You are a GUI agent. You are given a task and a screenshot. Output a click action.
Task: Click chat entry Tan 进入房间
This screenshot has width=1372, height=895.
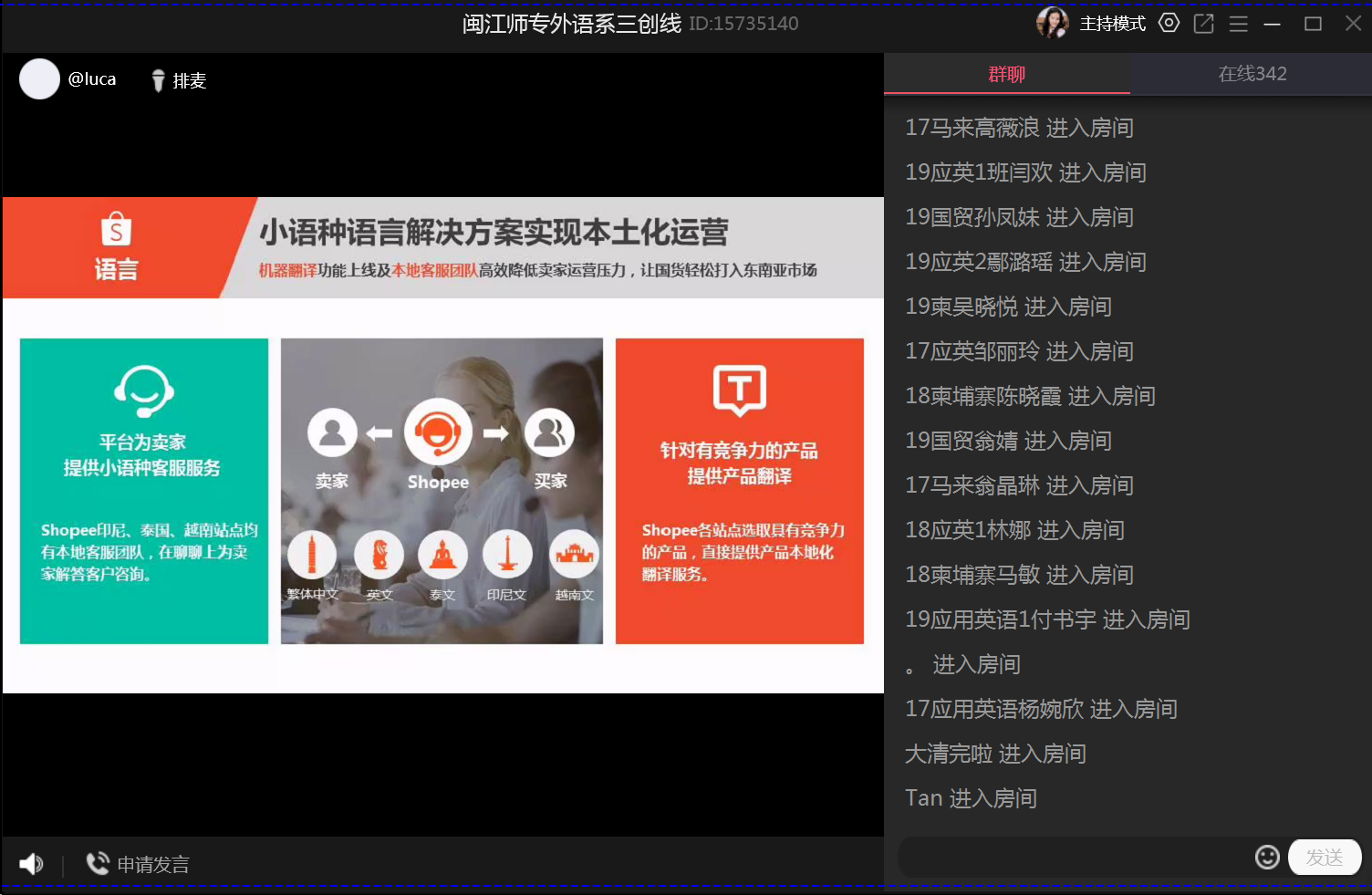click(971, 798)
